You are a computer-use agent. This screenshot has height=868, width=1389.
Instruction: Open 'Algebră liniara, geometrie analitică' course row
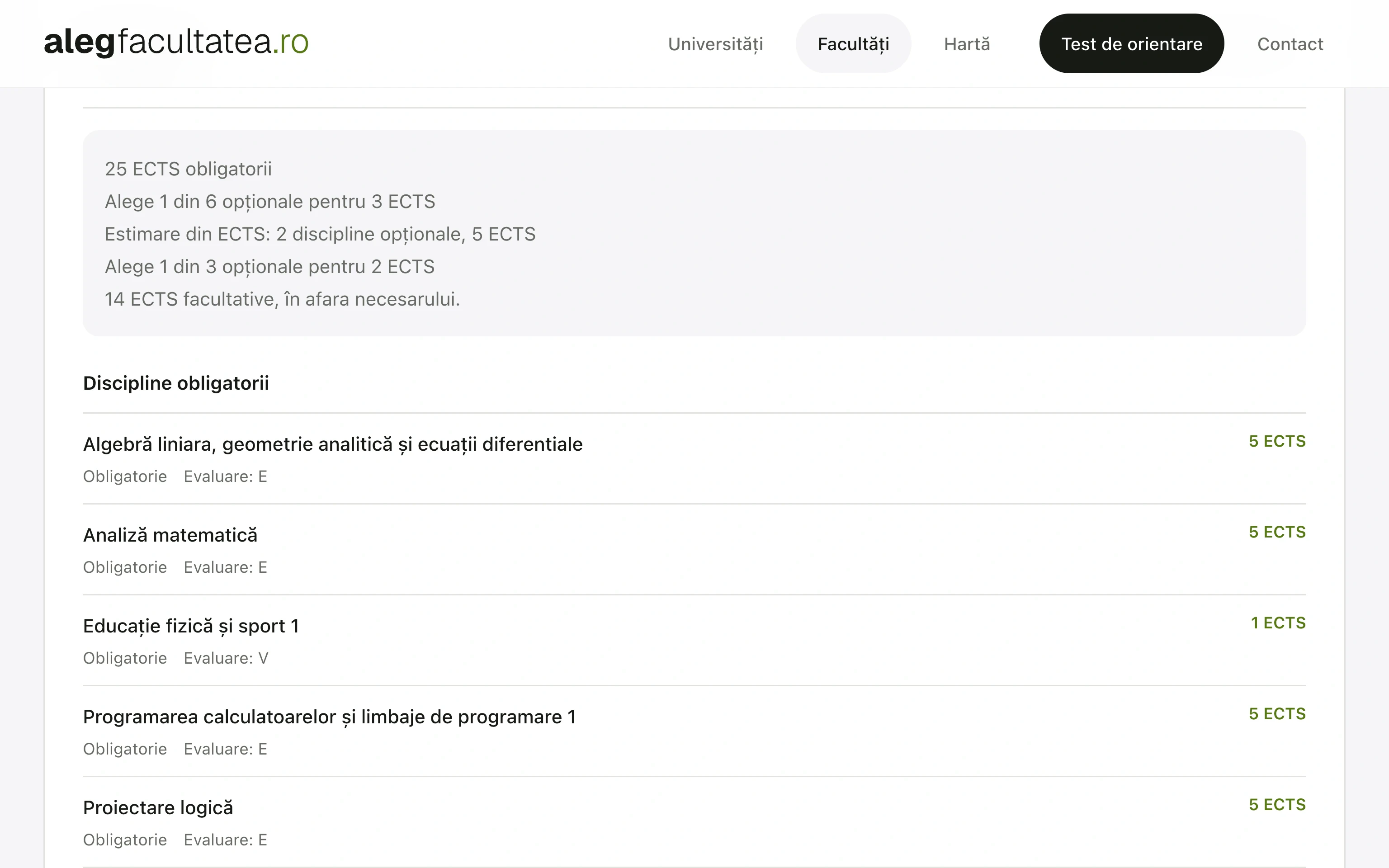[x=694, y=459]
